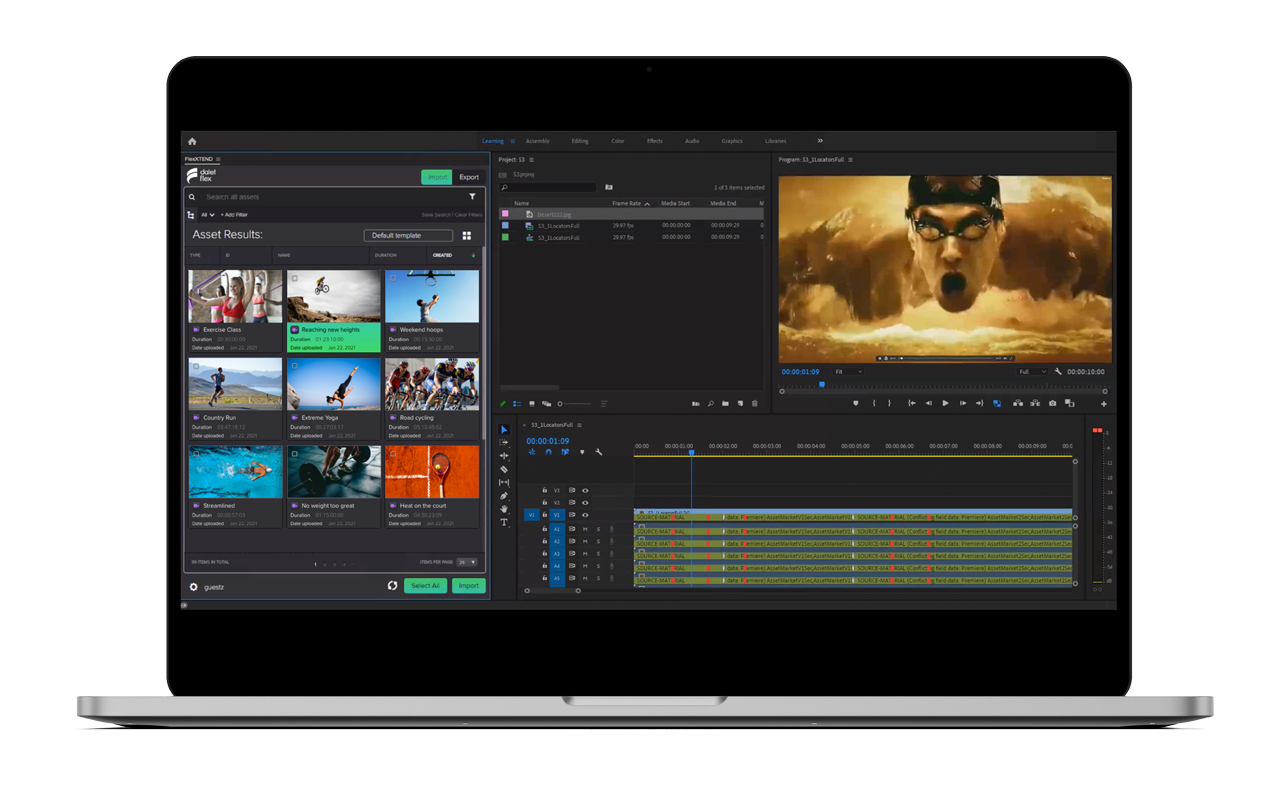Play the program monitor video
Image resolution: width=1280 pixels, height=795 pixels.
pyautogui.click(x=945, y=404)
